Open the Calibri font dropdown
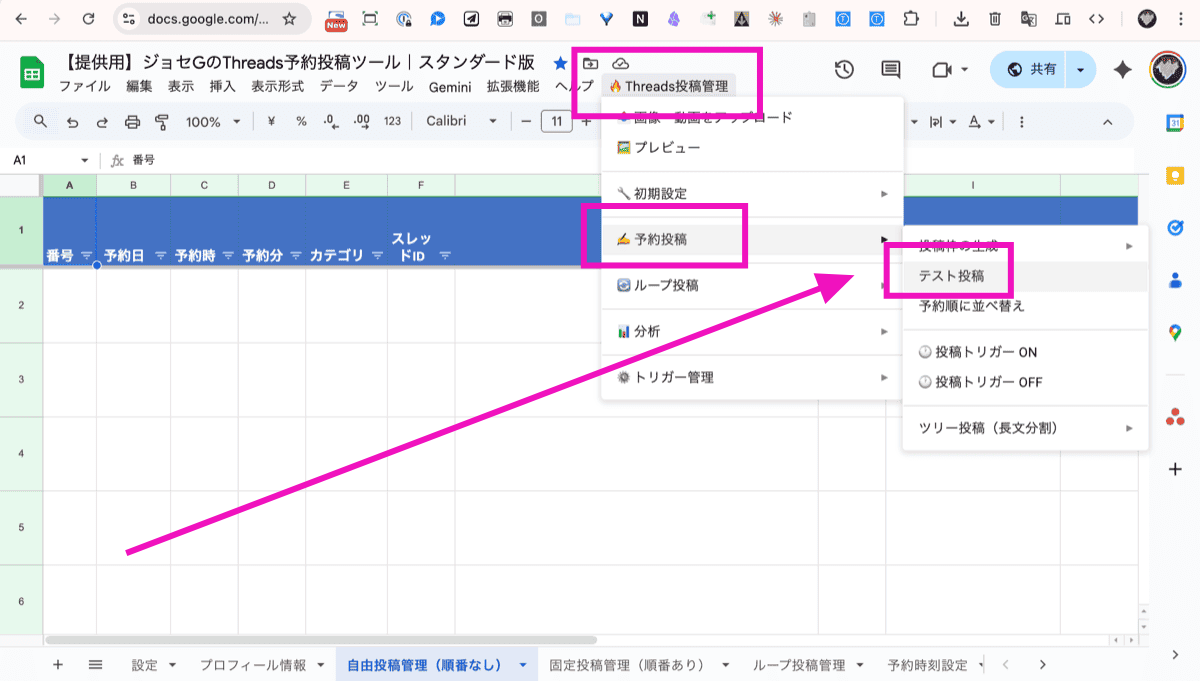 [x=461, y=122]
